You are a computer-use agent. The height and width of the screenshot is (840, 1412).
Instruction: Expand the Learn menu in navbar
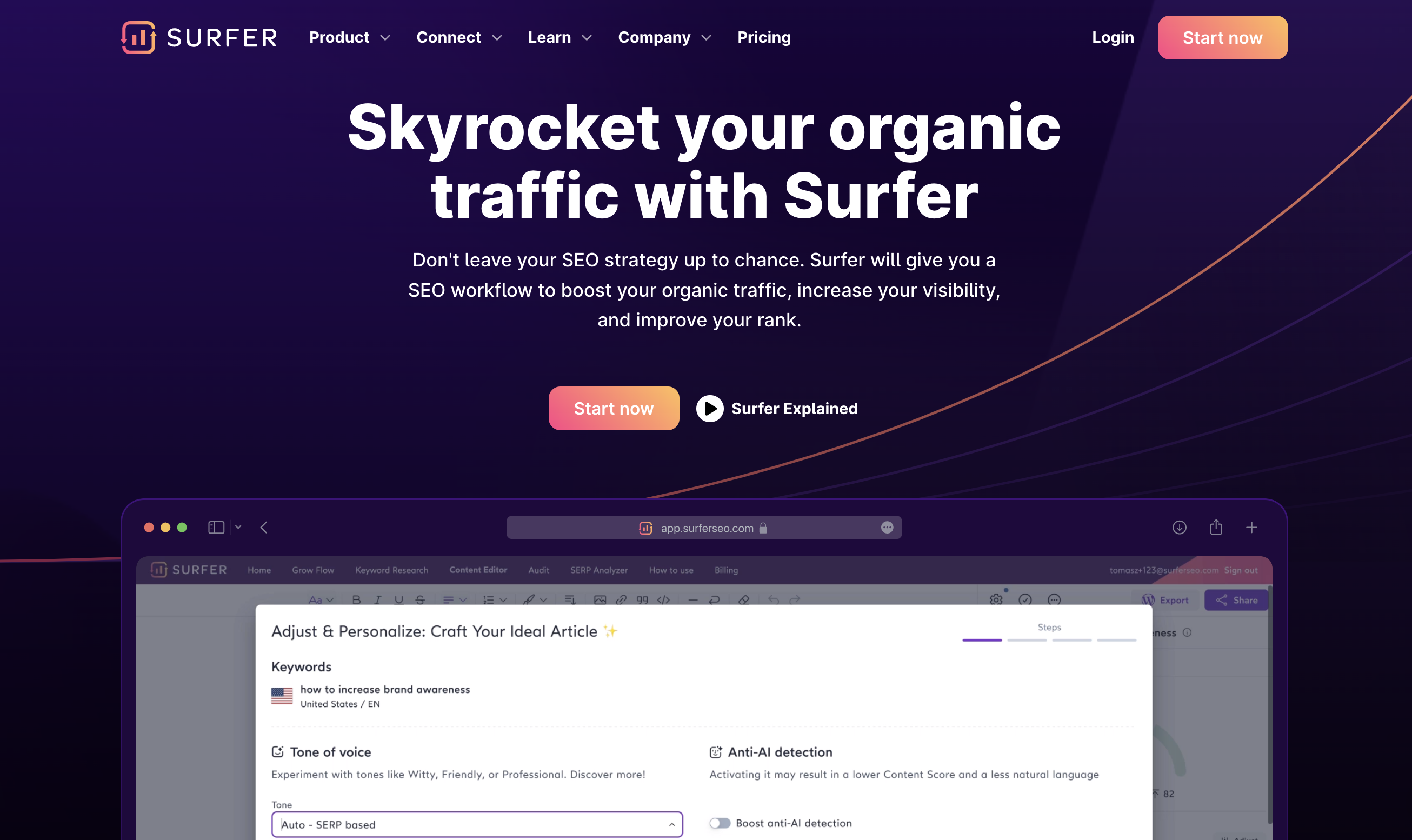(x=559, y=37)
